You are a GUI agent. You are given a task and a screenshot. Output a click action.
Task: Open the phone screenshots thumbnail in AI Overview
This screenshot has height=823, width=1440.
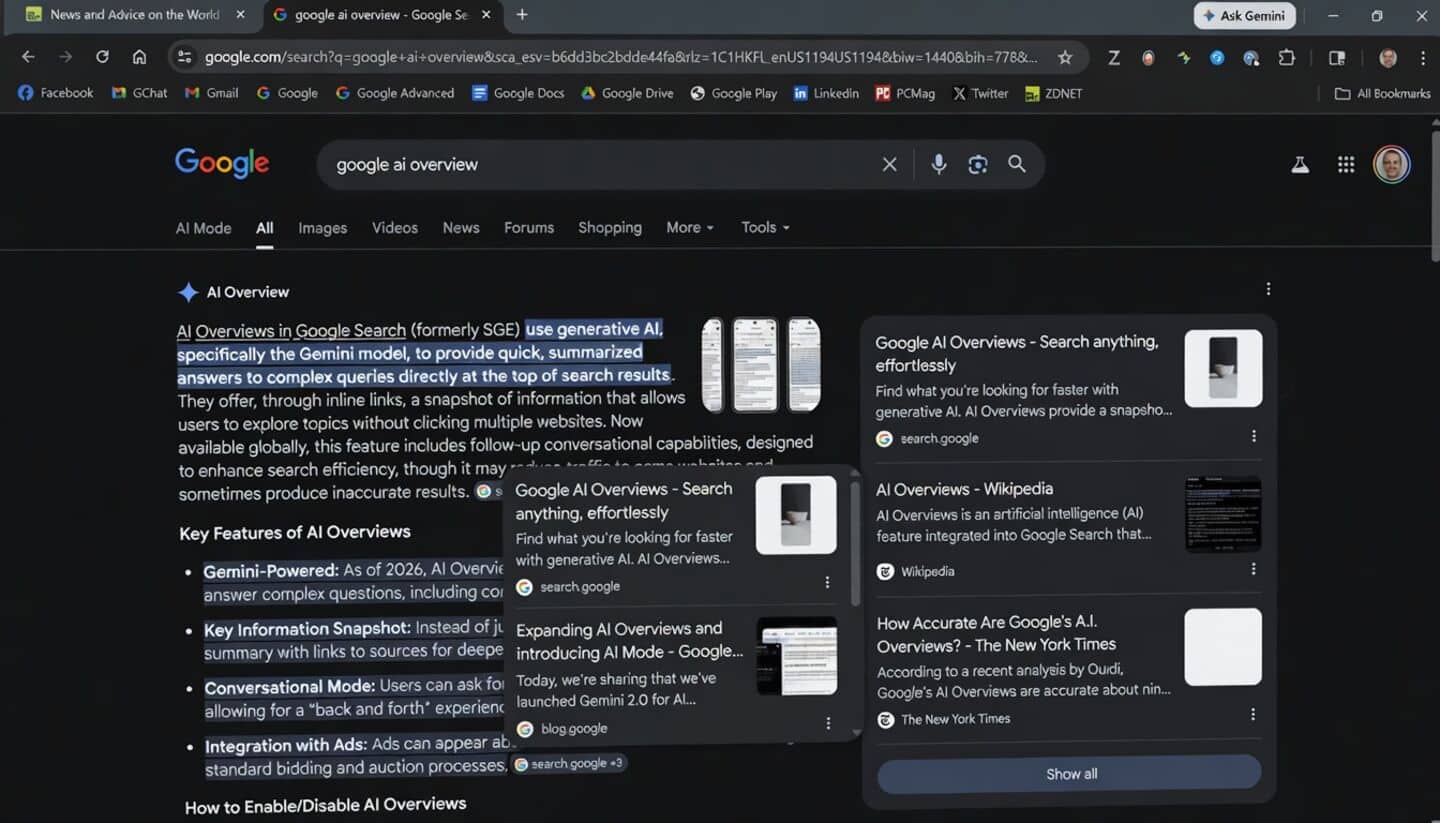click(761, 365)
